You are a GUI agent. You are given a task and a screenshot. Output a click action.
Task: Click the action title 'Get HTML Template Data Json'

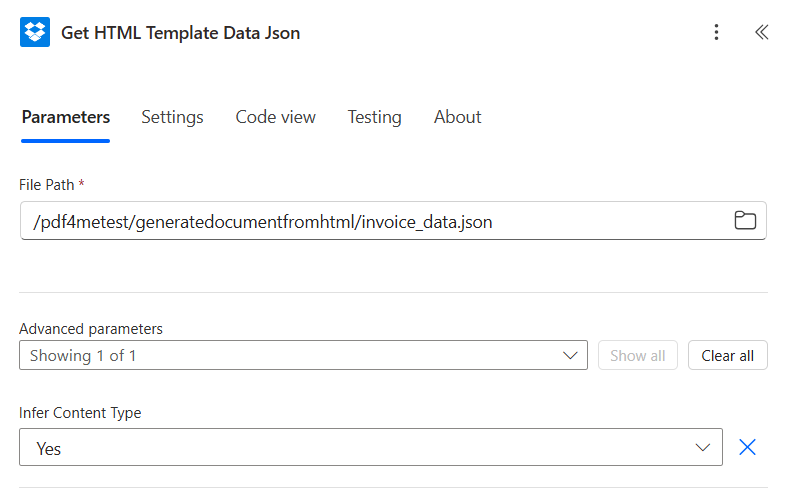pos(181,33)
